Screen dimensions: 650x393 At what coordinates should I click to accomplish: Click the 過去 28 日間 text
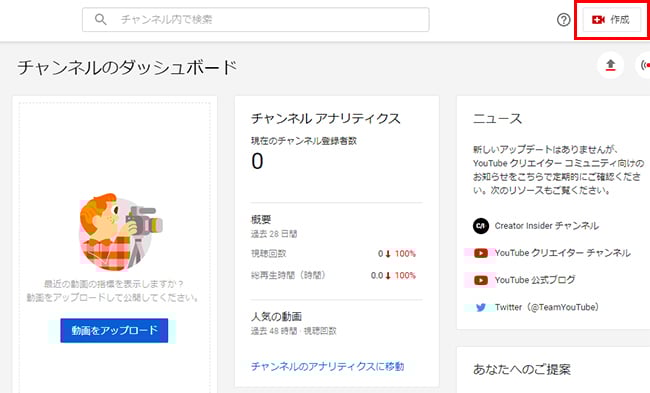274,234
